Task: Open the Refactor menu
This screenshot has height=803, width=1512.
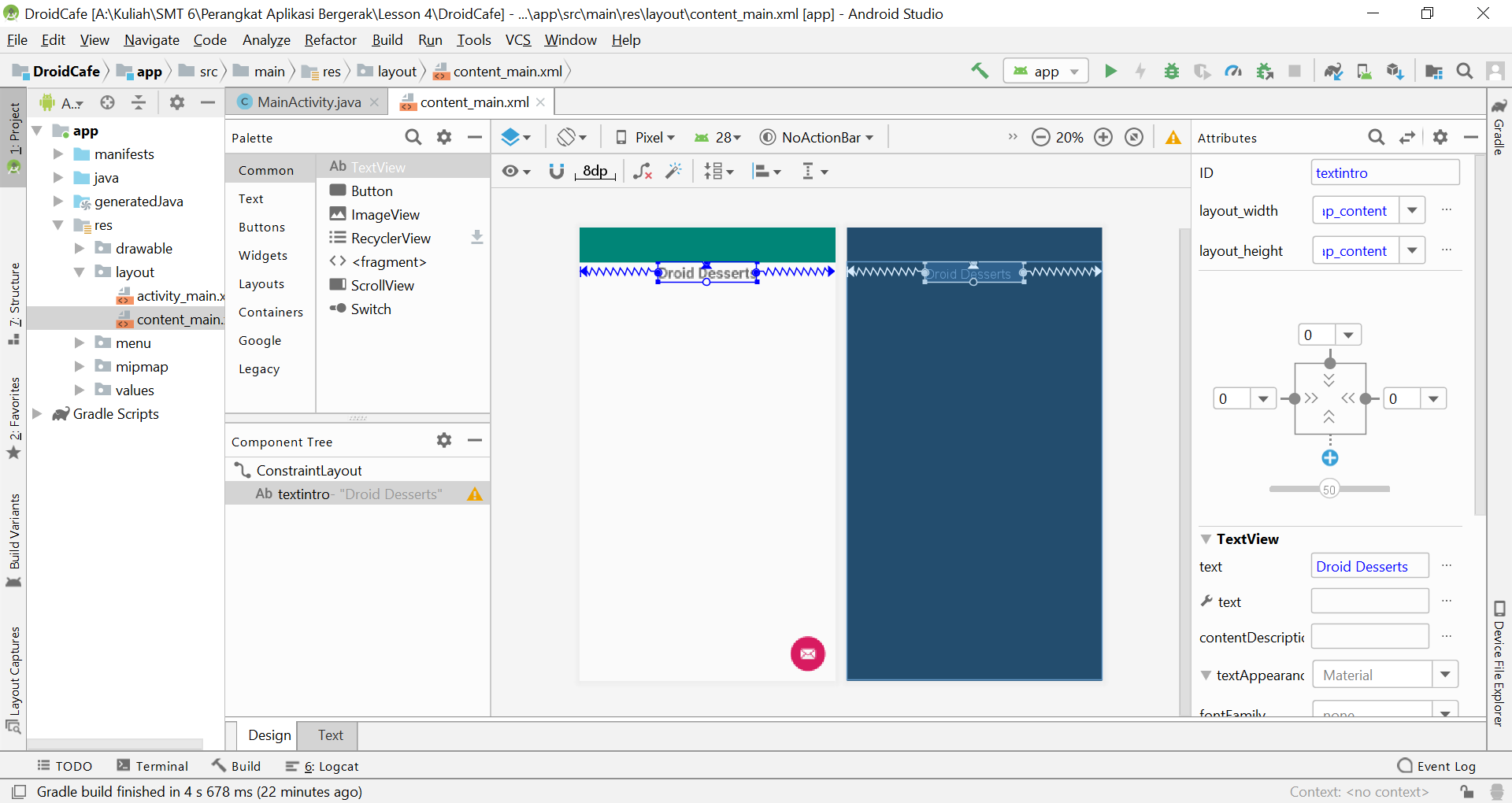Action: pos(330,40)
